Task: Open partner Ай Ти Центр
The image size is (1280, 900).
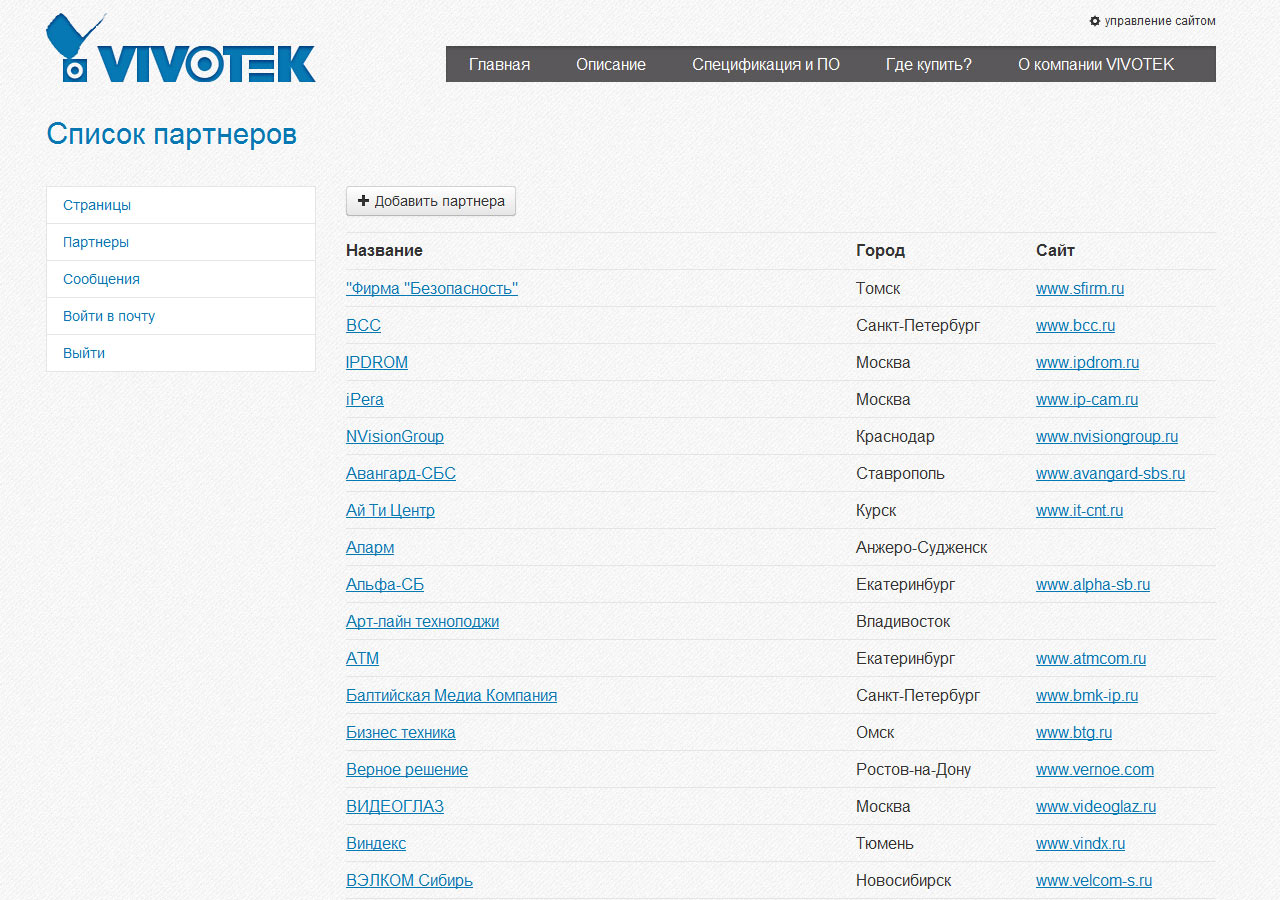Action: (390, 510)
